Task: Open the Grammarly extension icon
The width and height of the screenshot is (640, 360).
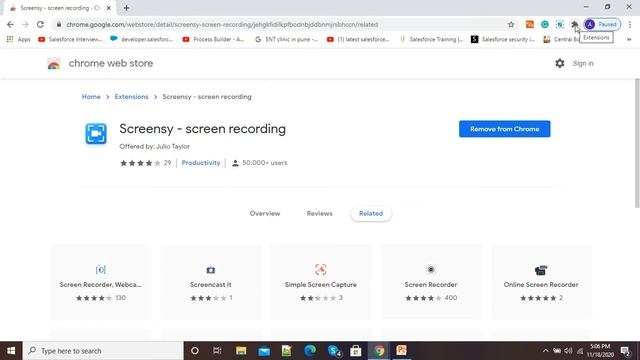Action: pos(544,24)
